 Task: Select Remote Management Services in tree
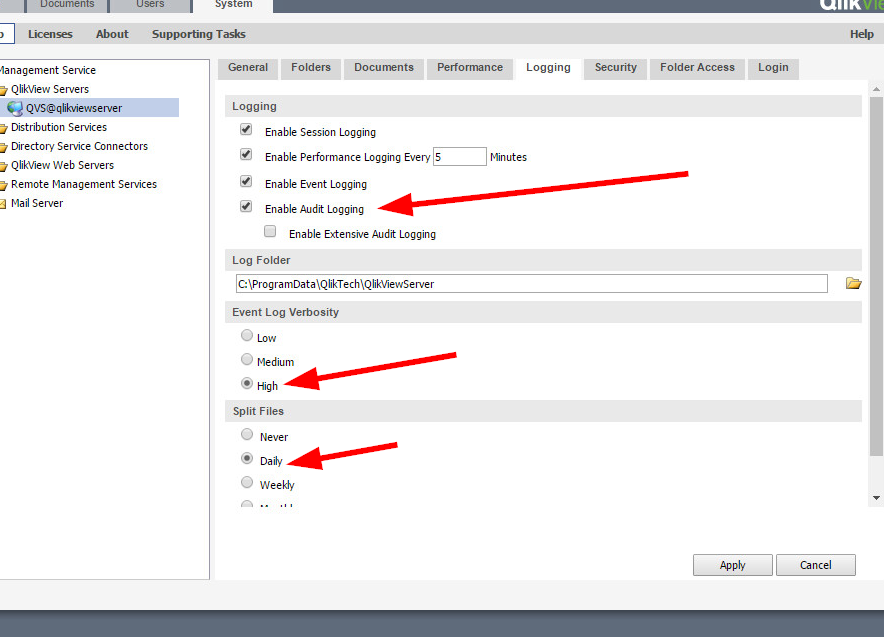click(84, 184)
